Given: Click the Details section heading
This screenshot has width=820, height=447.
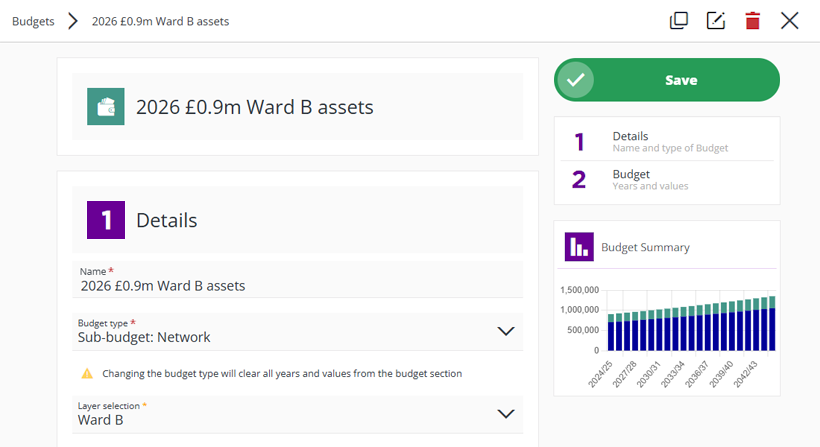Looking at the screenshot, I should pyautogui.click(x=167, y=221).
